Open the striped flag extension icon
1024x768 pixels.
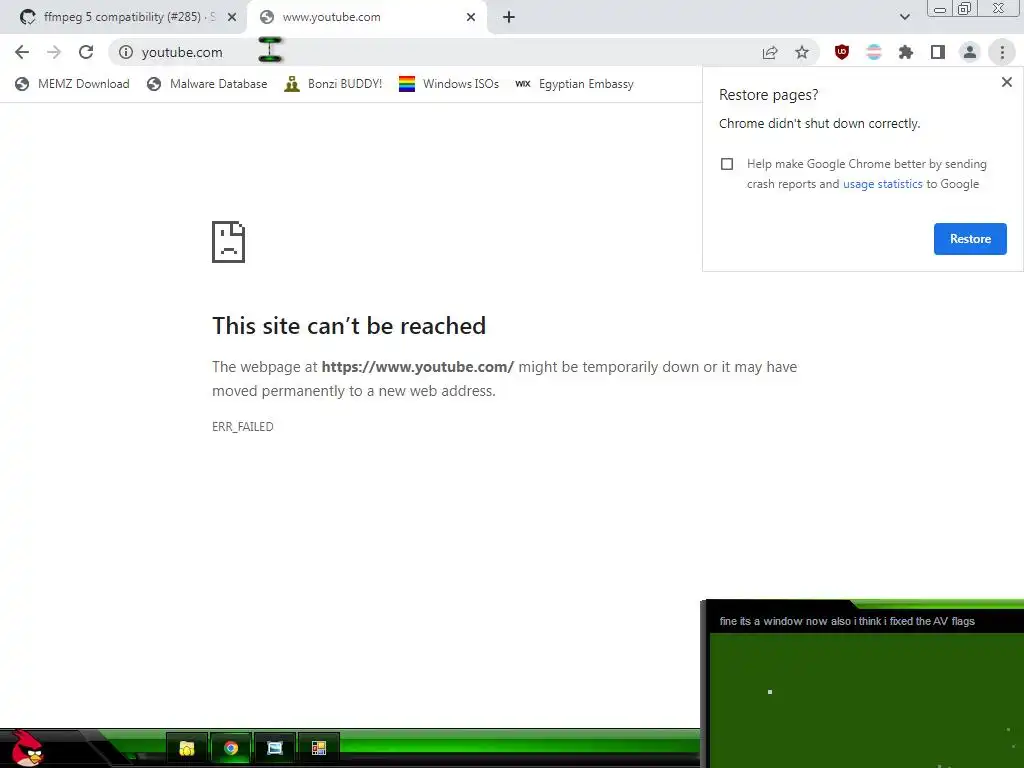[874, 52]
